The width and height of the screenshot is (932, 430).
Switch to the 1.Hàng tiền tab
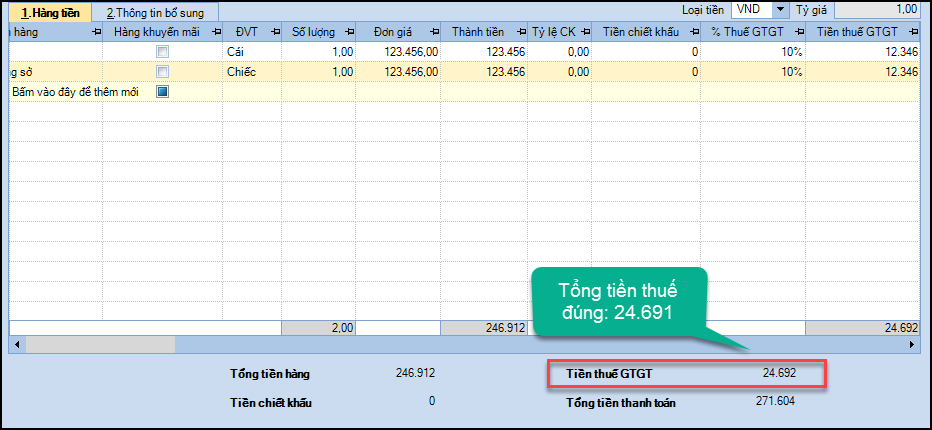pyautogui.click(x=51, y=12)
